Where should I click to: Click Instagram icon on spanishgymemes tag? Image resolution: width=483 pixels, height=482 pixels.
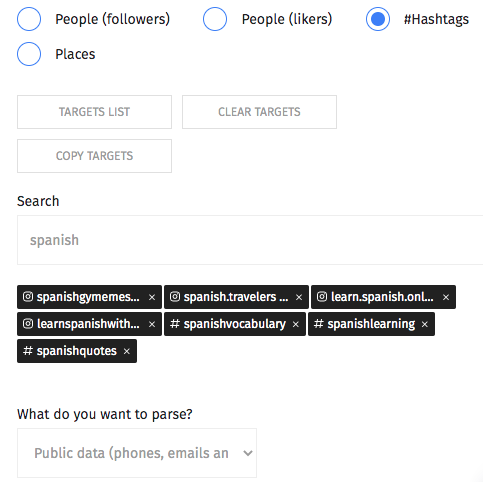(28, 296)
